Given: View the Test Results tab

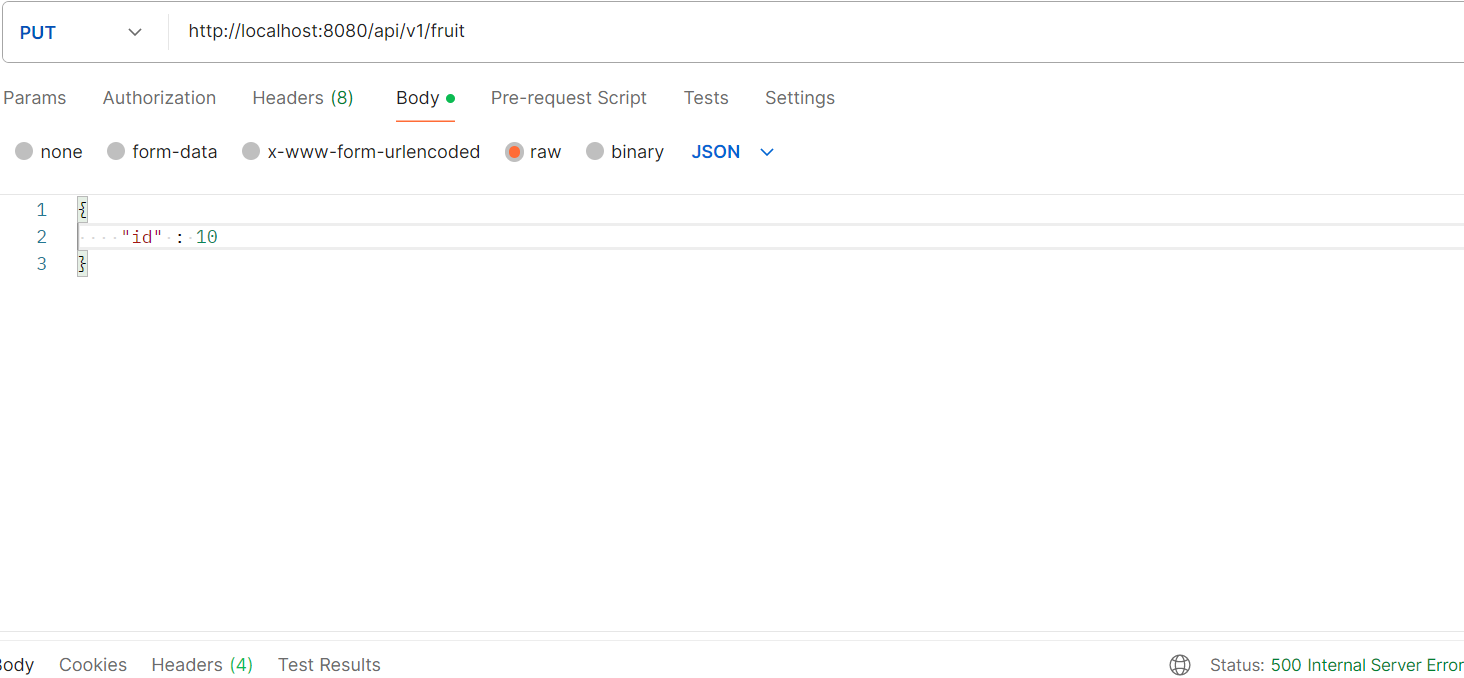Looking at the screenshot, I should [329, 665].
